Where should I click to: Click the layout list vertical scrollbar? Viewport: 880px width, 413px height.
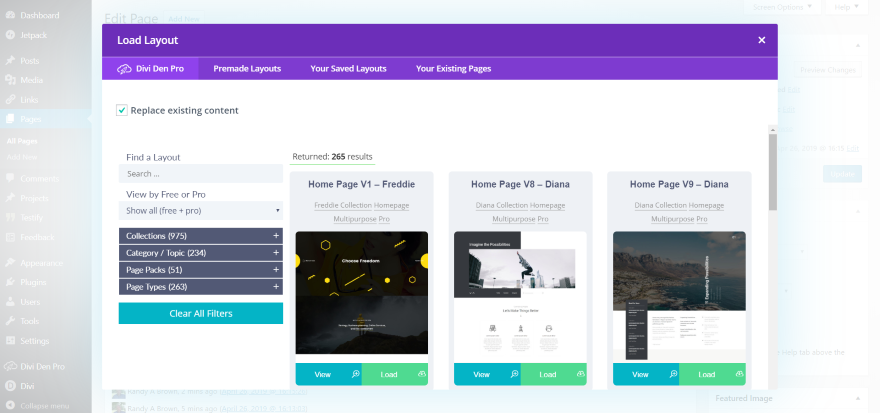pyautogui.click(x=773, y=172)
